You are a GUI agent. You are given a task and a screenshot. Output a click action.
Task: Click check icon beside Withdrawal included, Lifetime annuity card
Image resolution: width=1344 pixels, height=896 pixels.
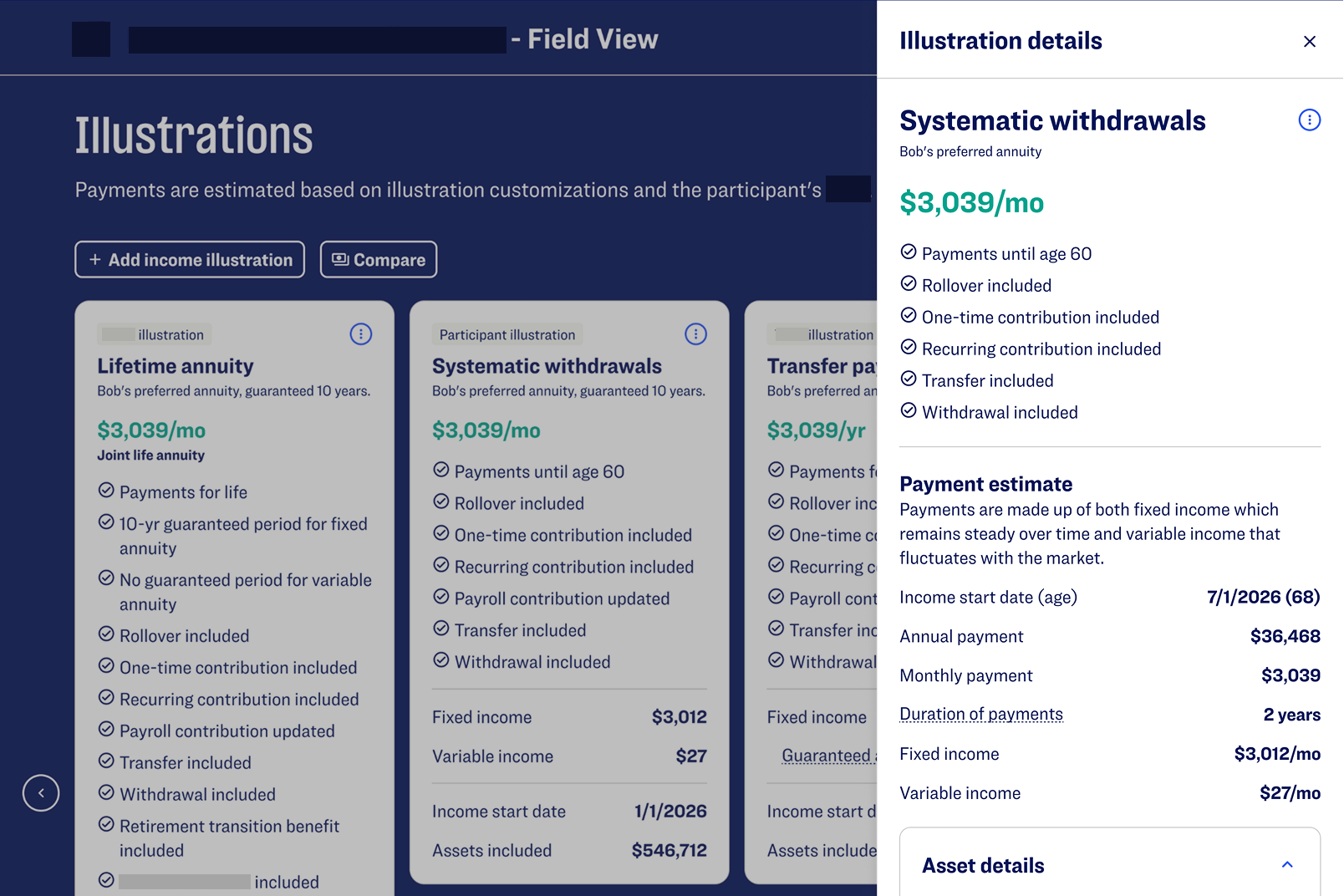click(x=106, y=792)
